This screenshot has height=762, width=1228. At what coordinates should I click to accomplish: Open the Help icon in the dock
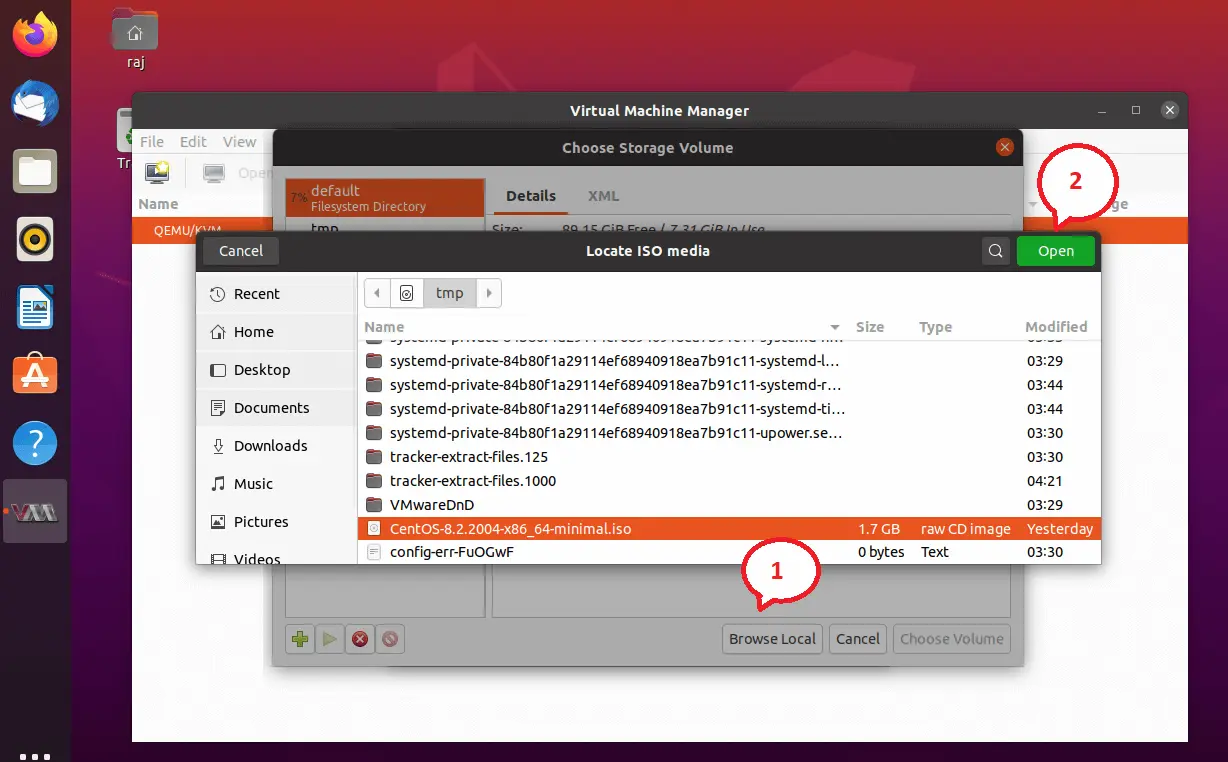(x=35, y=443)
